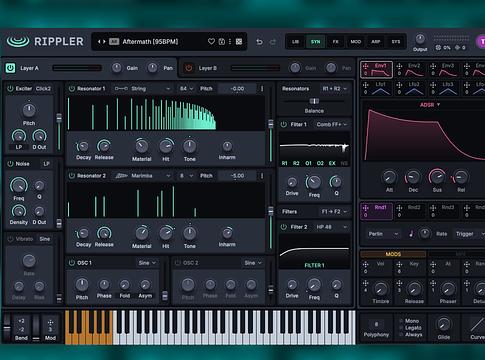Open Resonator 1 three-dot options menu
485x360 pixels.
tap(262, 89)
